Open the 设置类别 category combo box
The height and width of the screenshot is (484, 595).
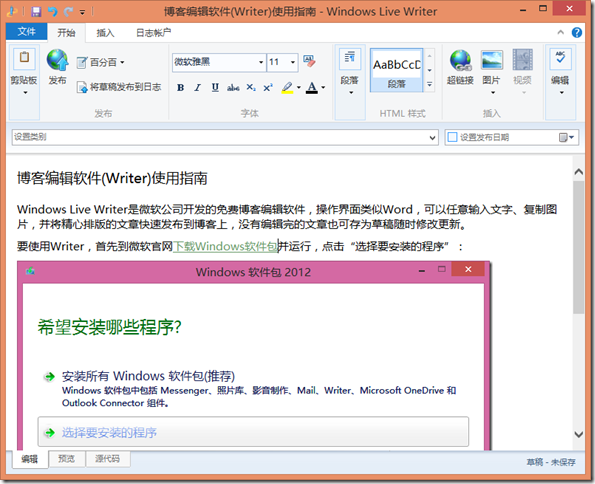point(225,137)
